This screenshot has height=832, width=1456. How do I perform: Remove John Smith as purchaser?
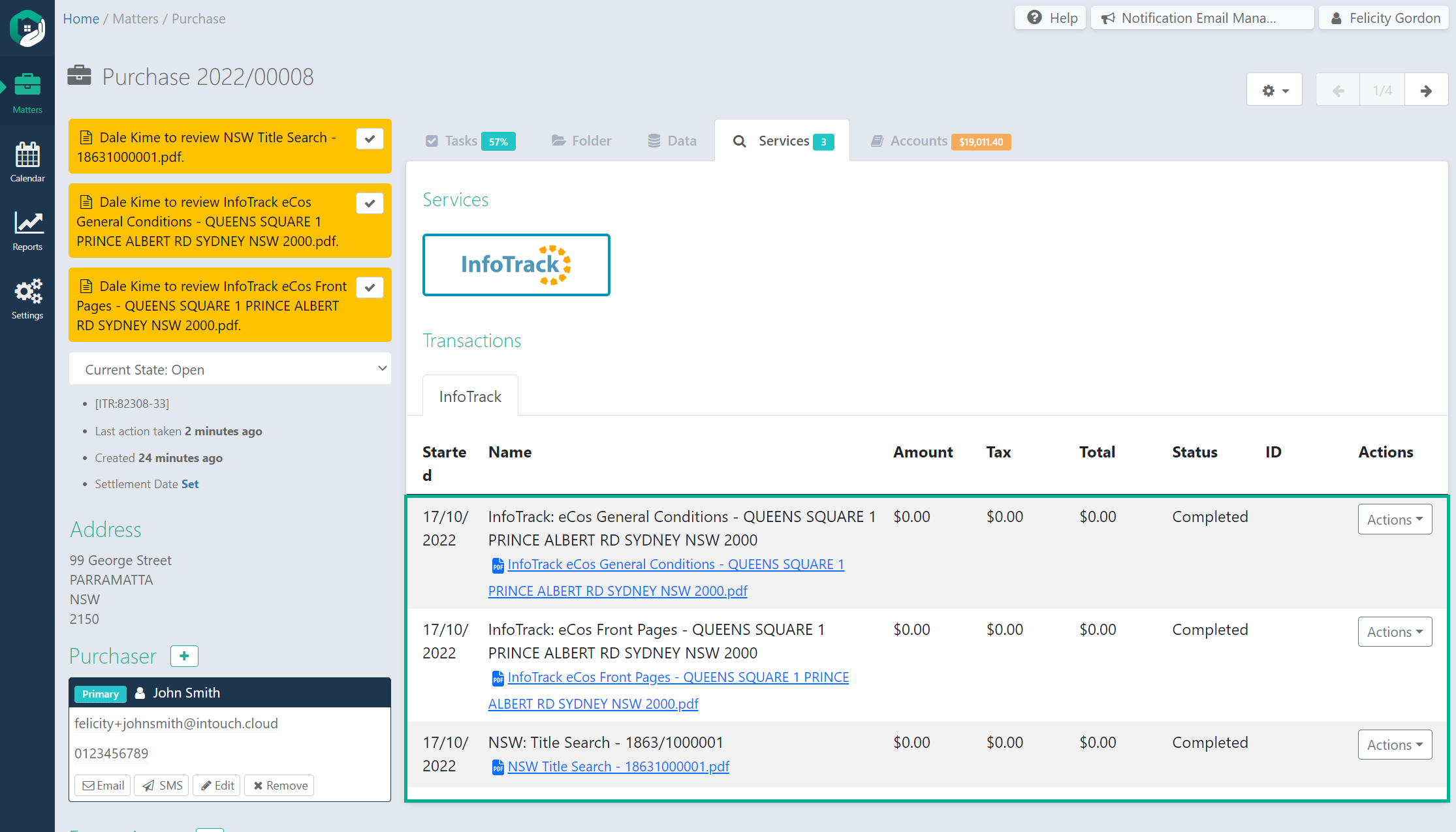tap(279, 786)
